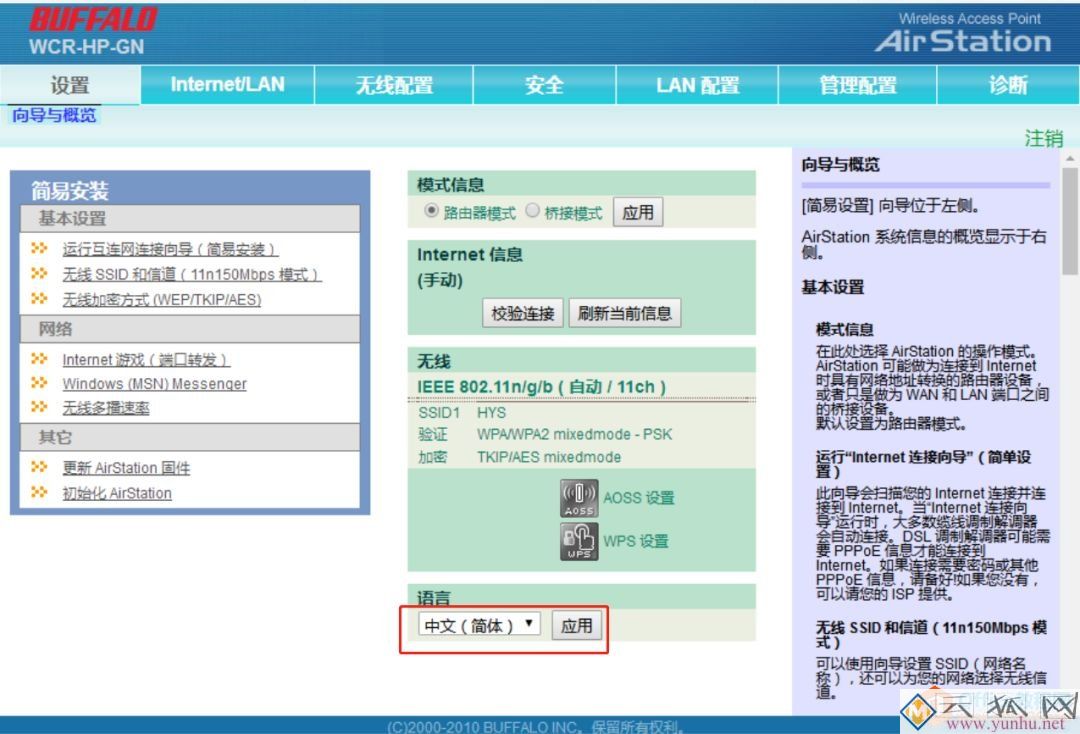Open the LAN 配置 tab
Viewport: 1080px width, 734px height.
tap(697, 85)
